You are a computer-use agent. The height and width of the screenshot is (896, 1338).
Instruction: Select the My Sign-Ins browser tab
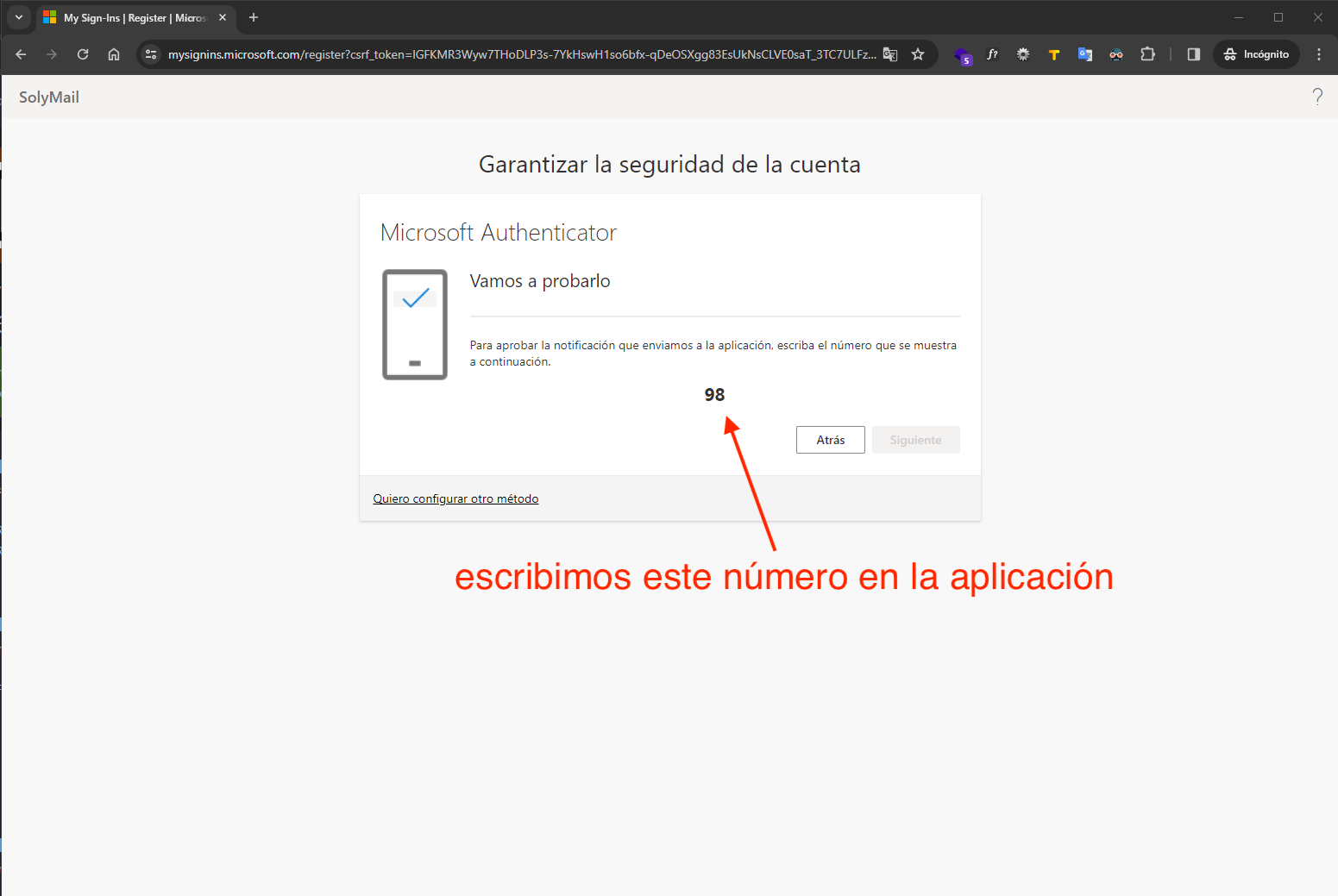tap(129, 17)
